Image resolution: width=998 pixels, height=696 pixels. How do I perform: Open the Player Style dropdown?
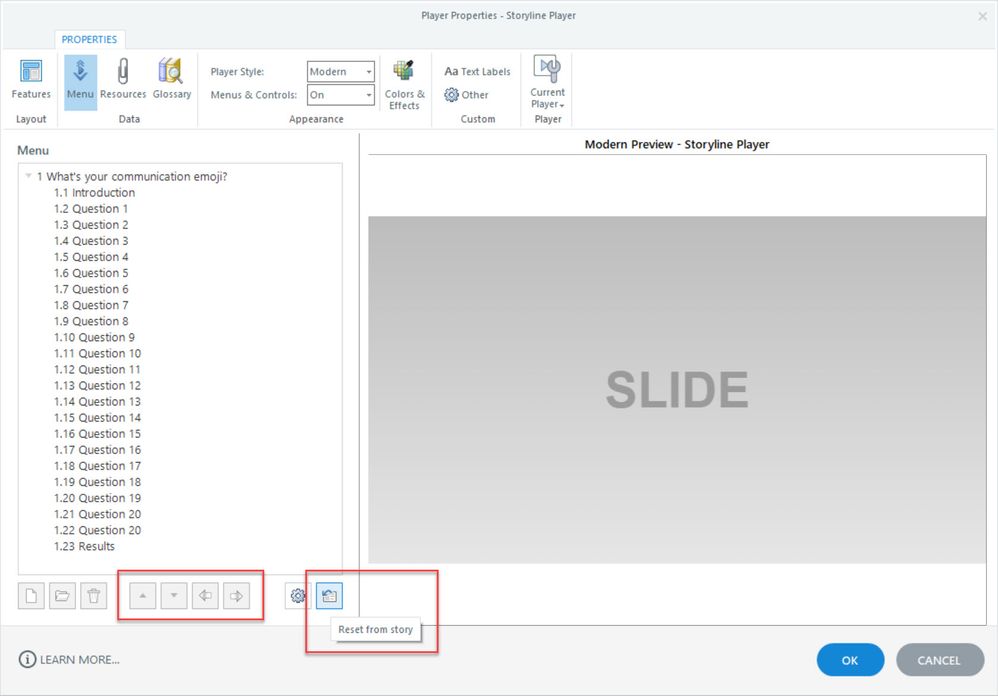pos(341,72)
